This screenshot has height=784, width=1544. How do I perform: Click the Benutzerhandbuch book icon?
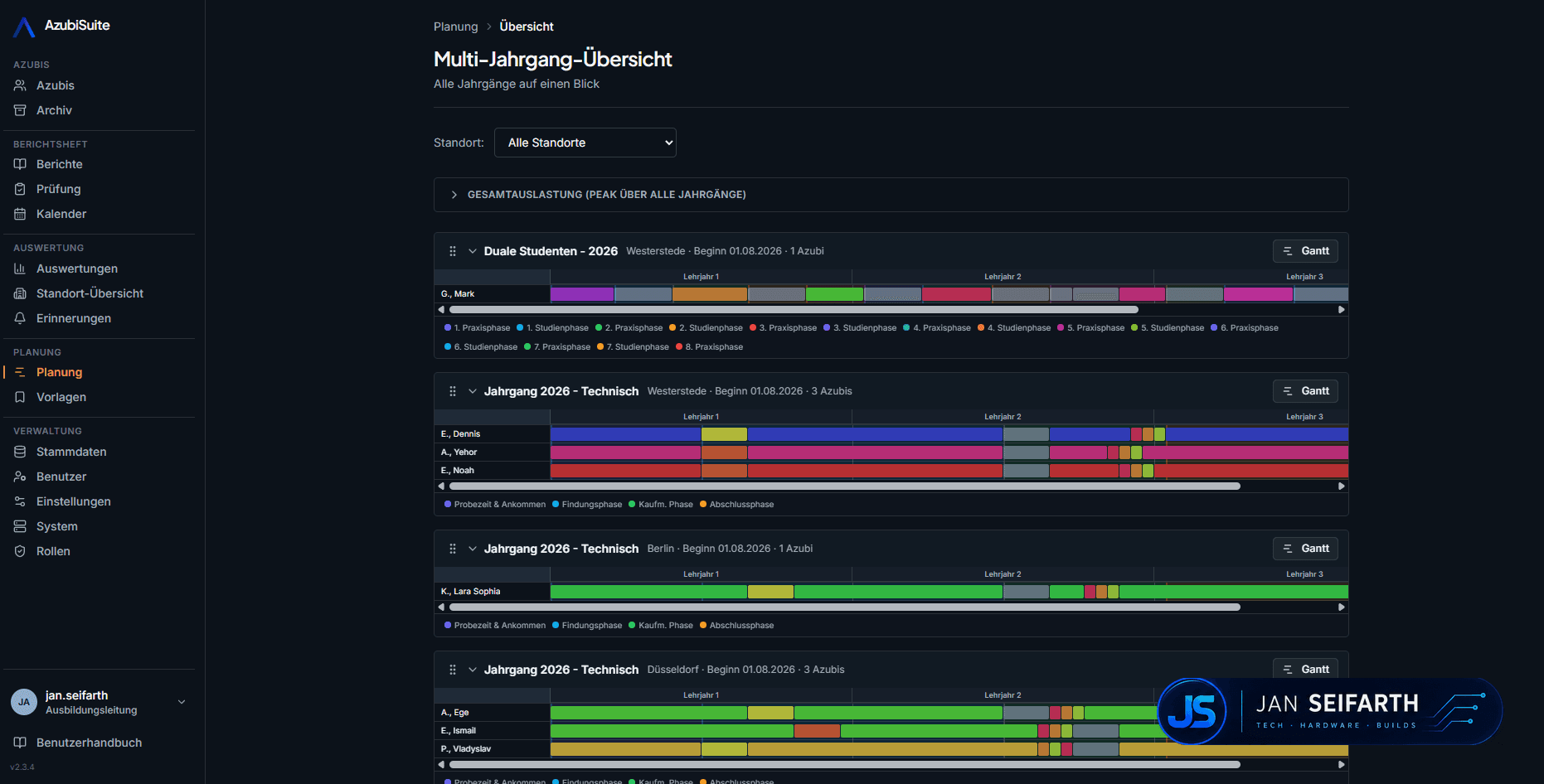[x=20, y=743]
